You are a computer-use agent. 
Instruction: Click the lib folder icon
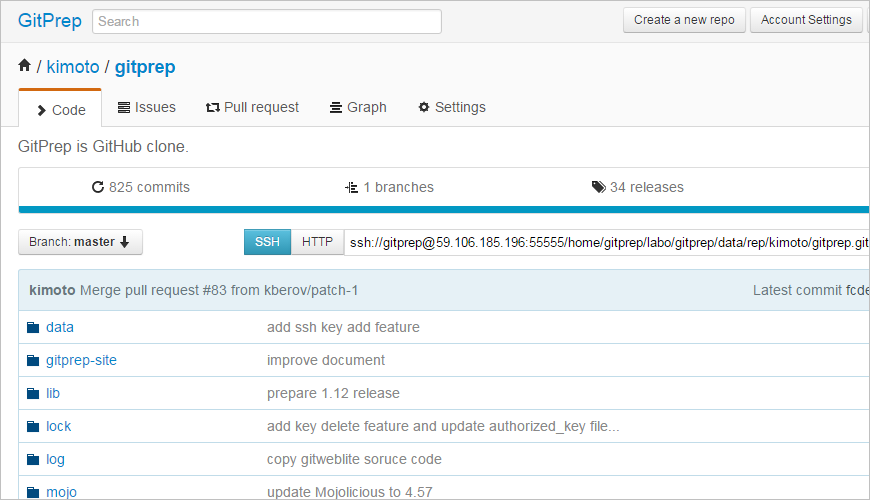(x=33, y=393)
